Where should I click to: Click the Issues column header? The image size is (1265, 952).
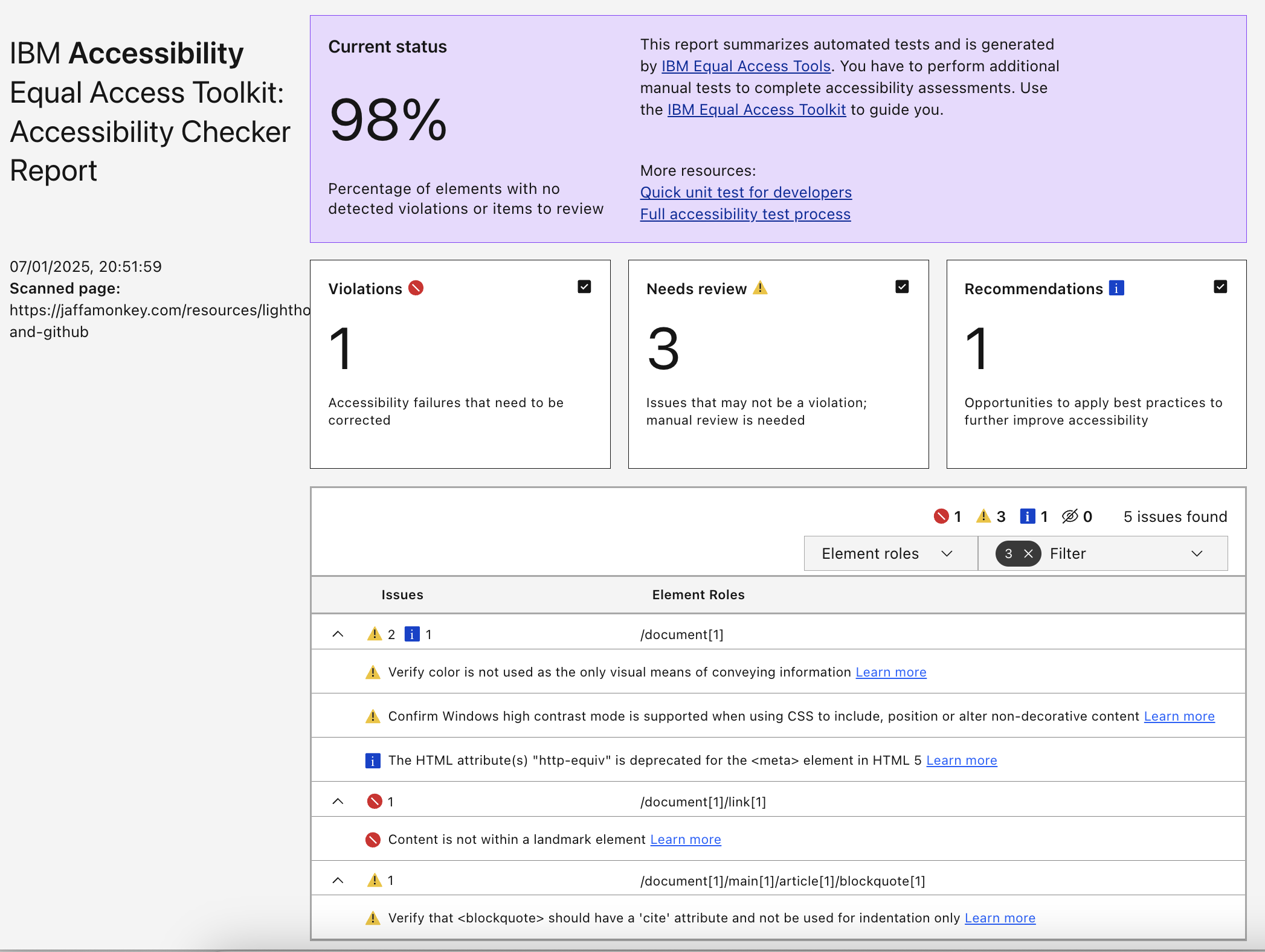point(402,595)
